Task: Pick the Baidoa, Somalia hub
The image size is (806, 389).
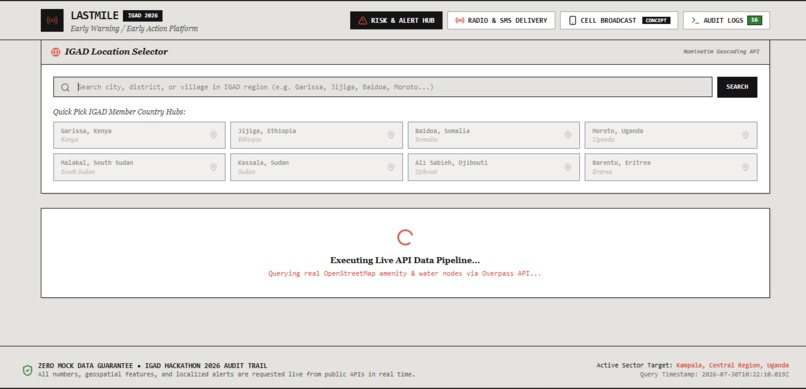Action: coord(493,135)
